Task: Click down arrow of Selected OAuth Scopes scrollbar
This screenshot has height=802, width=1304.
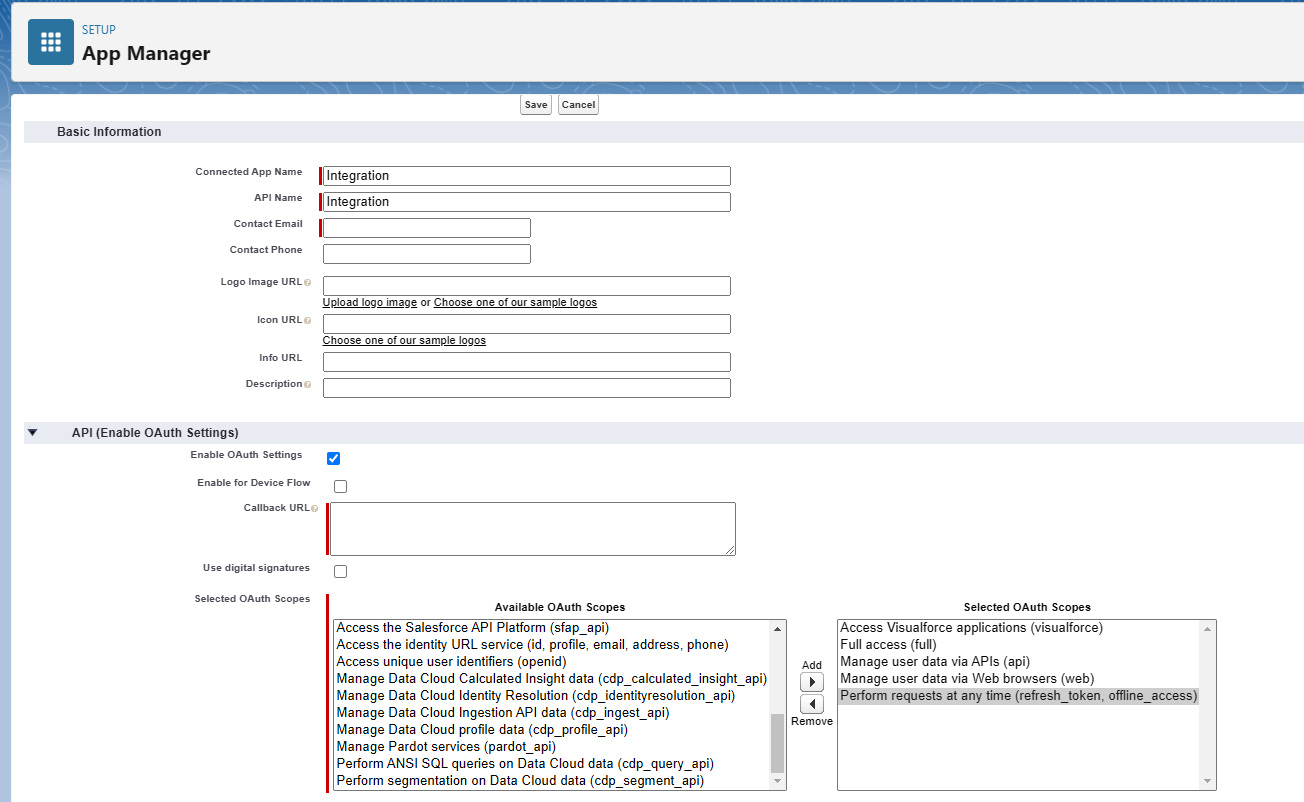Action: pyautogui.click(x=1208, y=782)
